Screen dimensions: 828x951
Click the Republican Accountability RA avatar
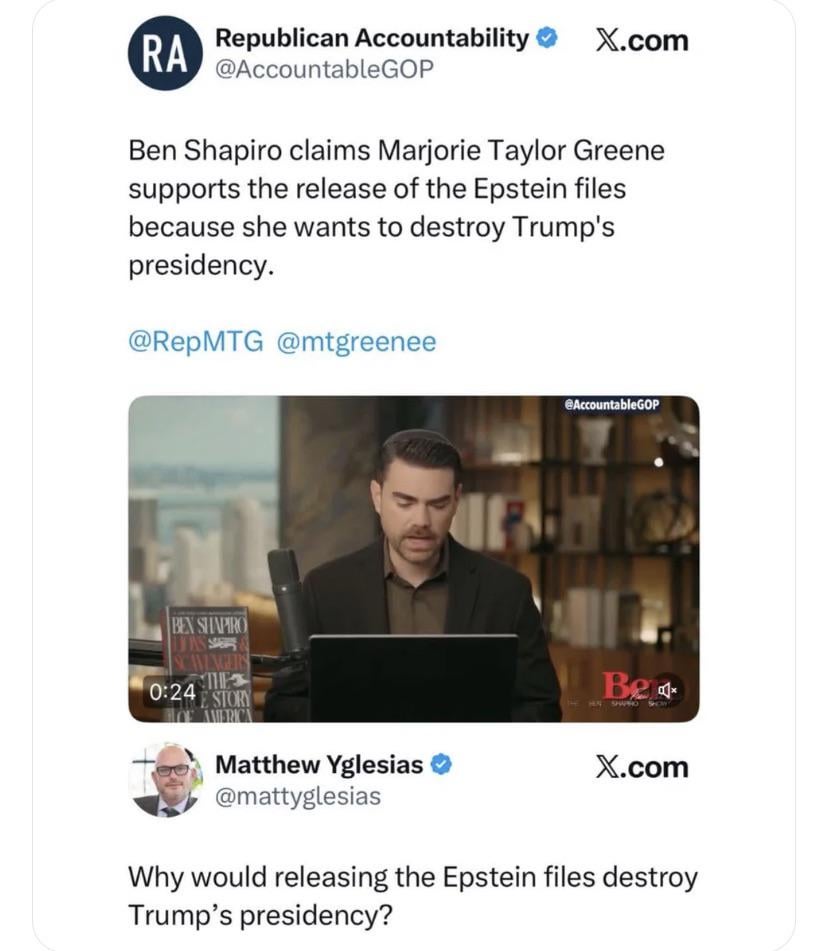(164, 53)
